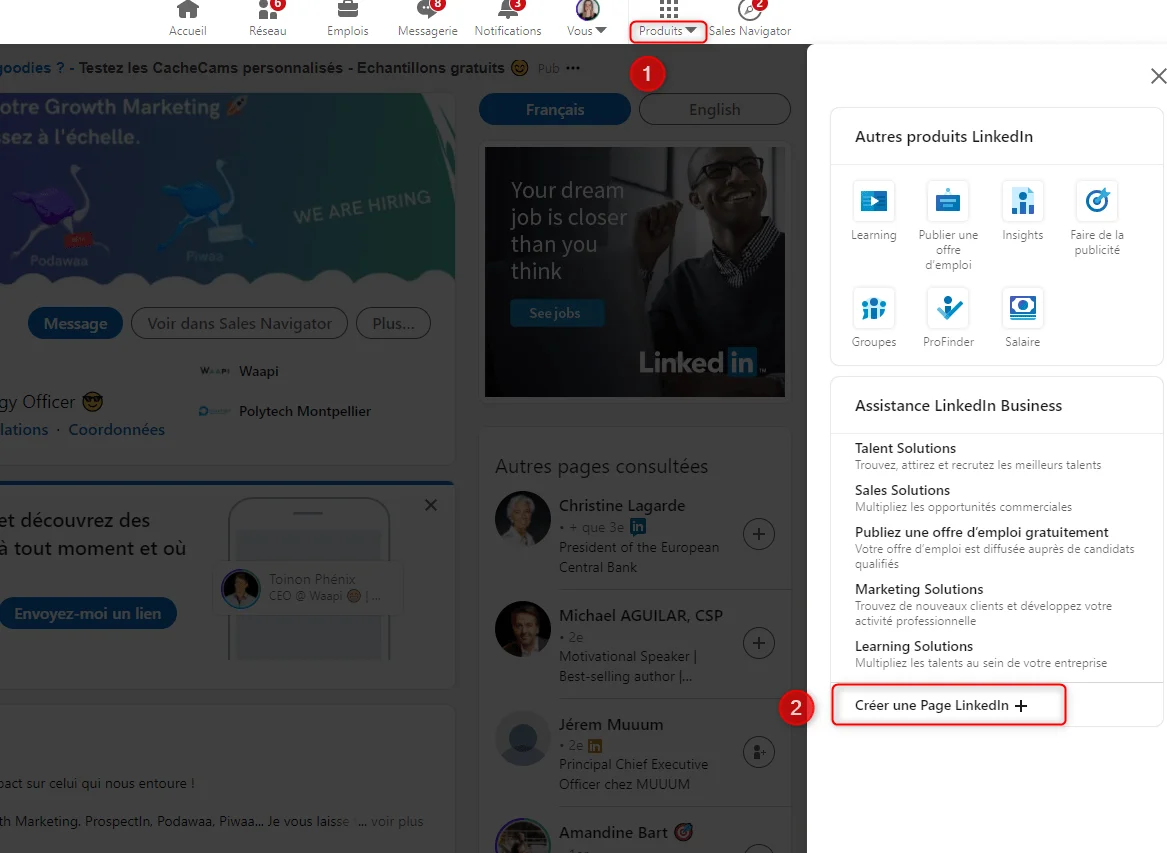Open the Waapi company entry
Image resolution: width=1167 pixels, height=853 pixels.
pyautogui.click(x=239, y=371)
